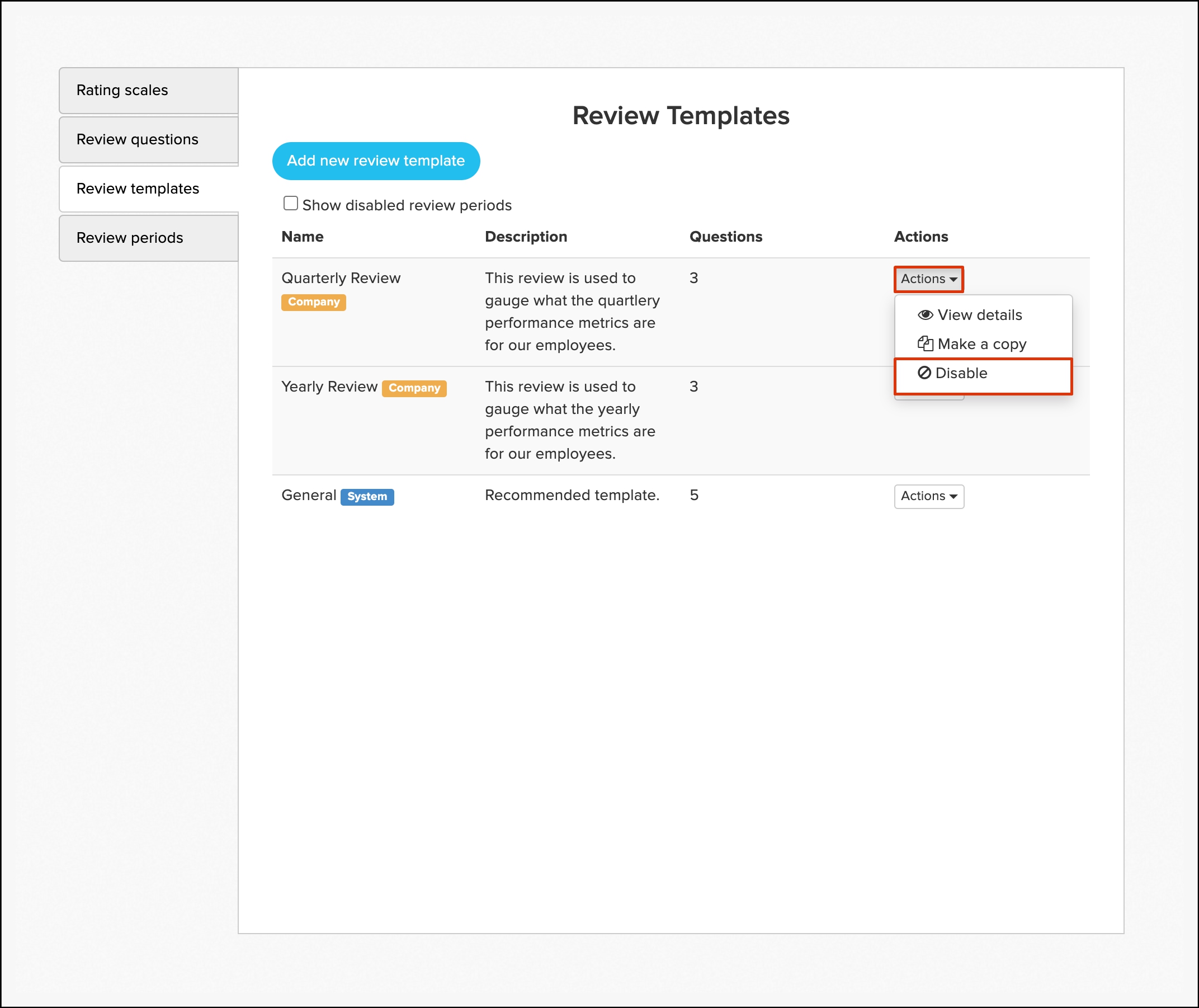Select the Review templates sidebar tab

tap(138, 189)
